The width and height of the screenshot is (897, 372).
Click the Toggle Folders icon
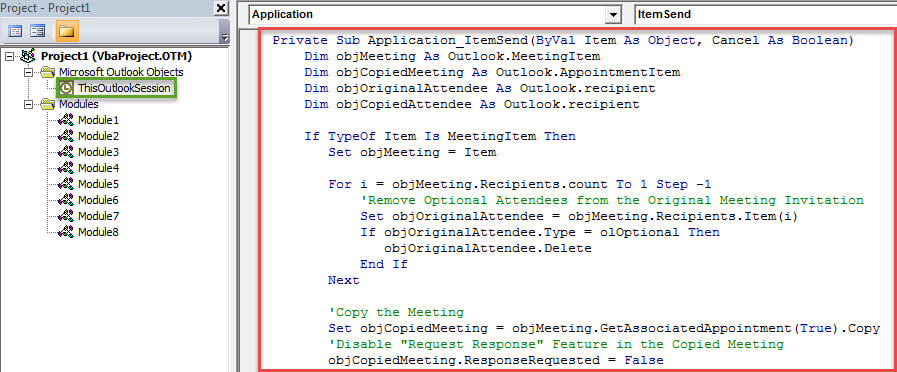[67, 31]
